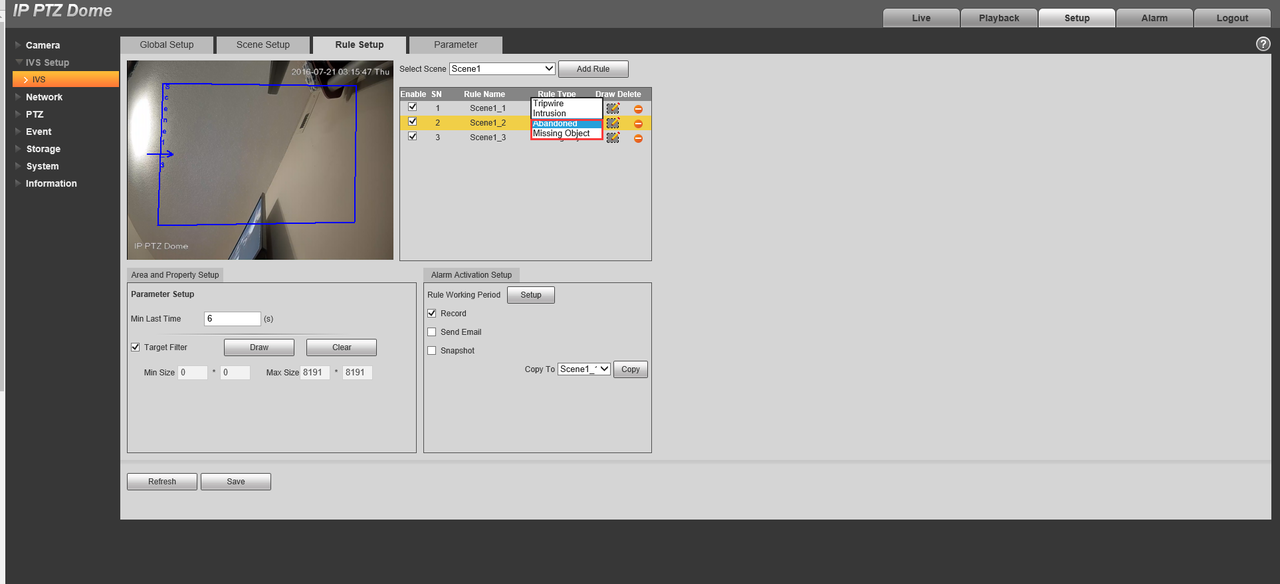Disable the Scene1_1 rule checkbox

click(413, 107)
